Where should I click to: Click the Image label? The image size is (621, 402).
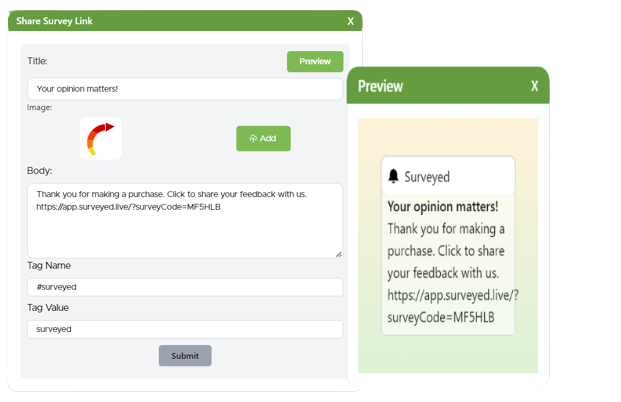coord(39,108)
